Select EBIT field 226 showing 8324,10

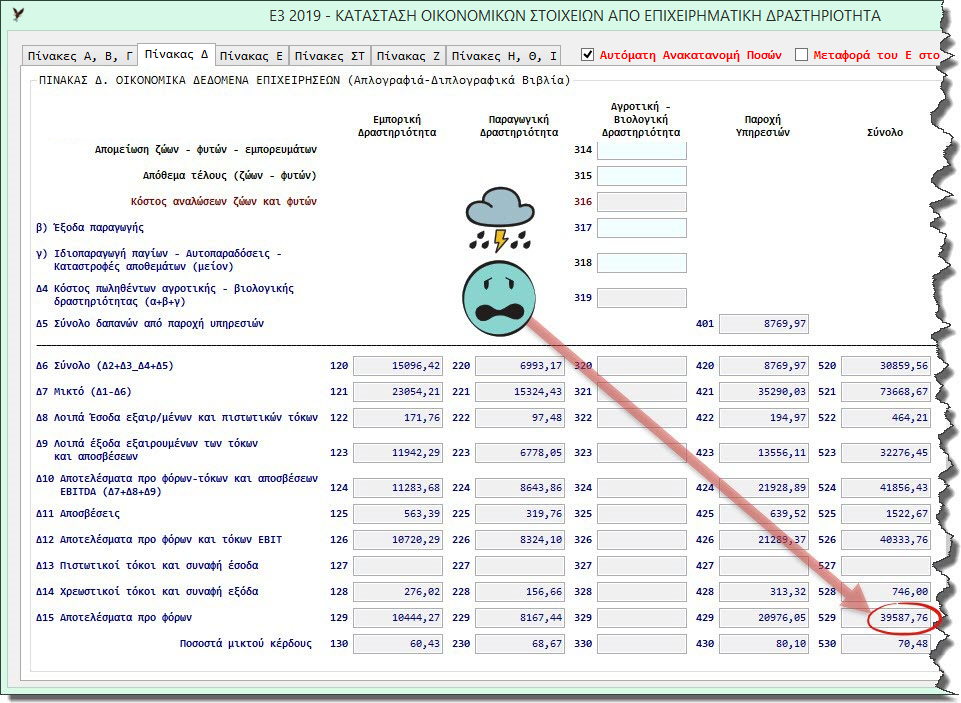click(x=520, y=540)
